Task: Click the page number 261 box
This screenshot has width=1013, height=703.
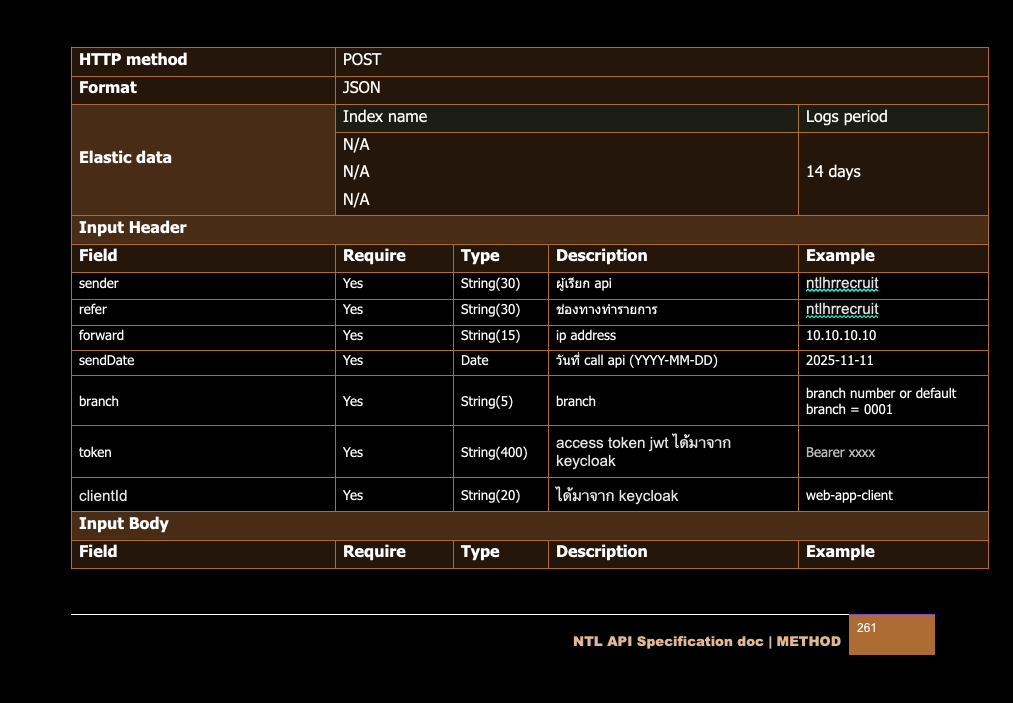Action: (891, 635)
